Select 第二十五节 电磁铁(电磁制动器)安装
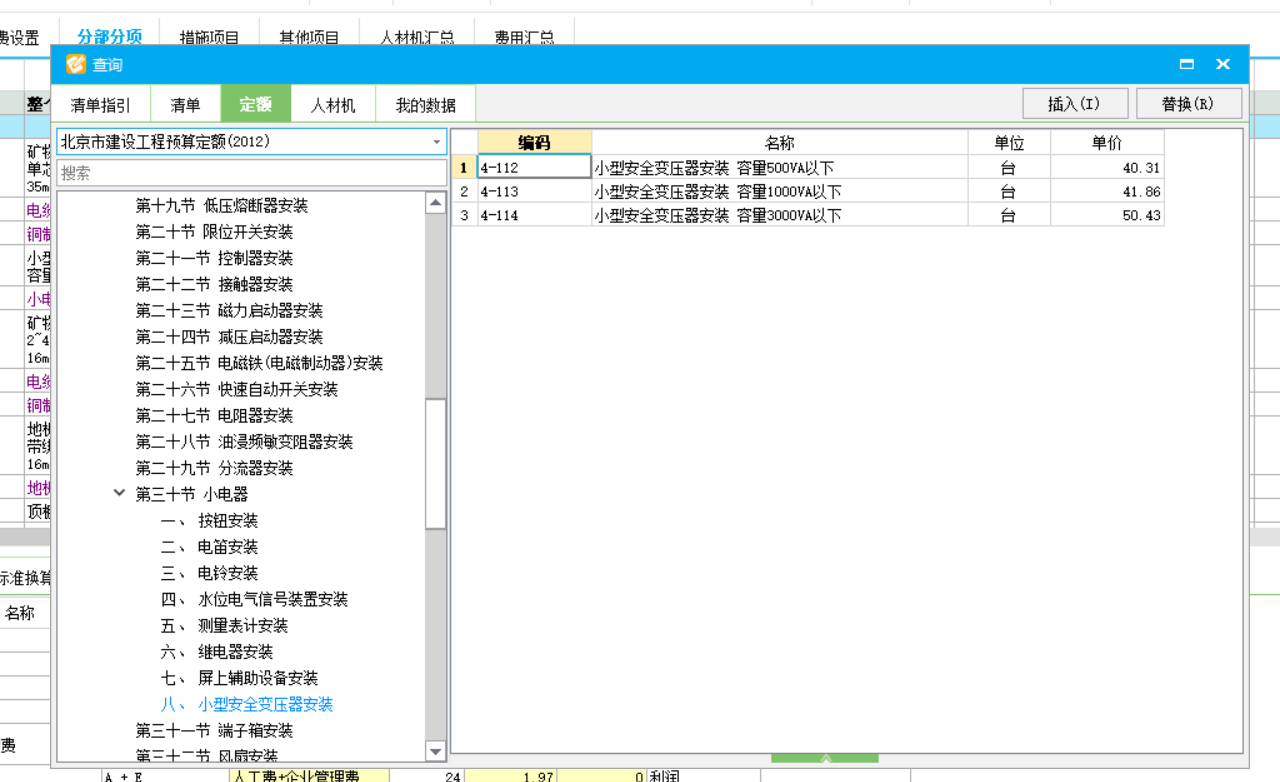The width and height of the screenshot is (1280, 782). (x=260, y=363)
